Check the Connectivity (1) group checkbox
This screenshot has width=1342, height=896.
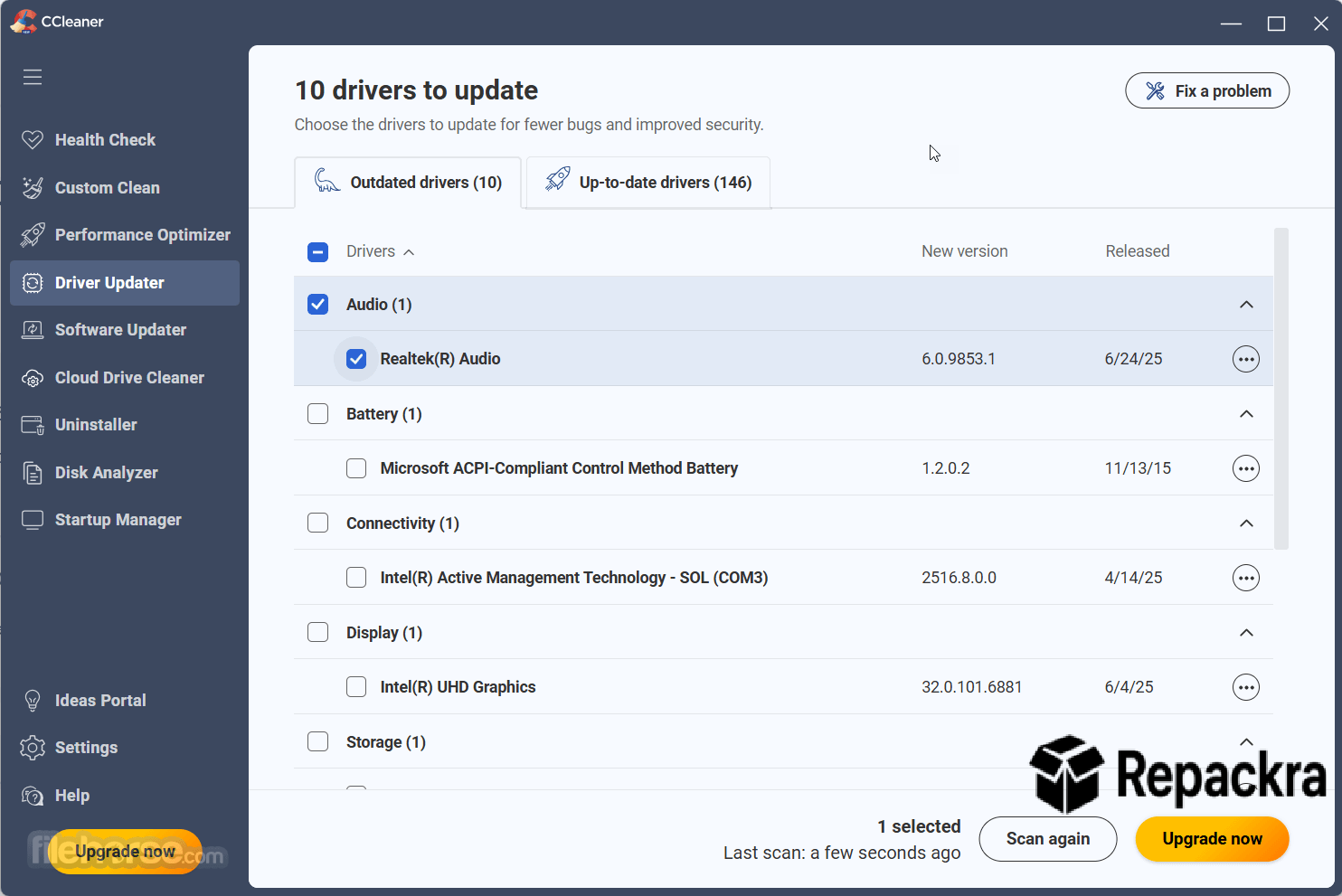[318, 523]
